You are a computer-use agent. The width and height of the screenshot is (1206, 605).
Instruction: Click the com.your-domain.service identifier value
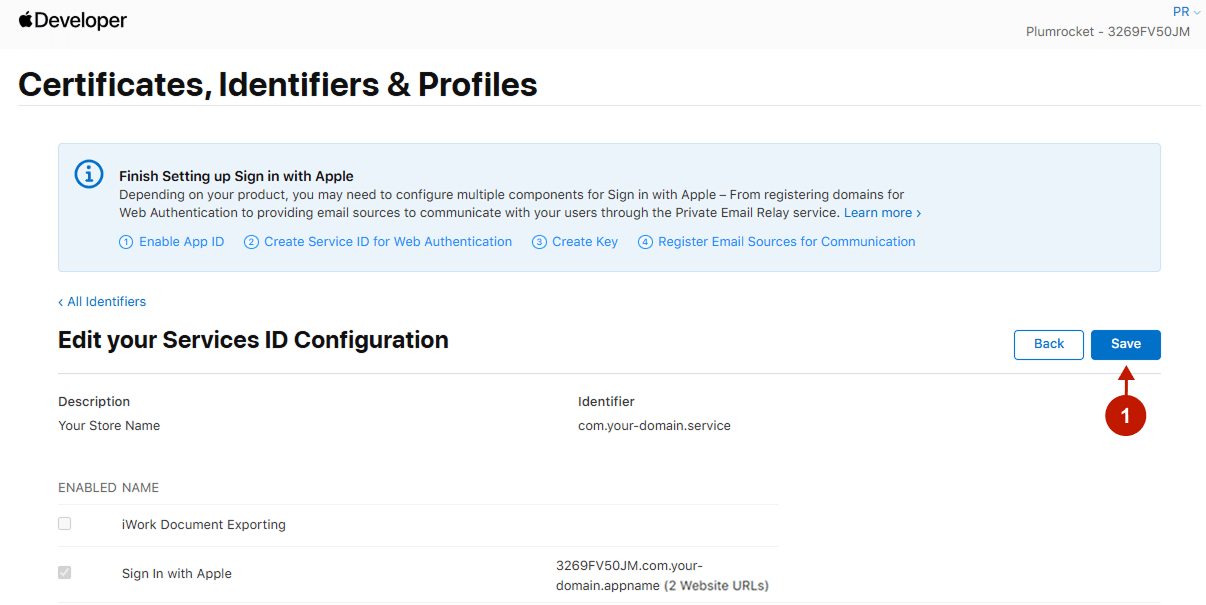point(654,426)
